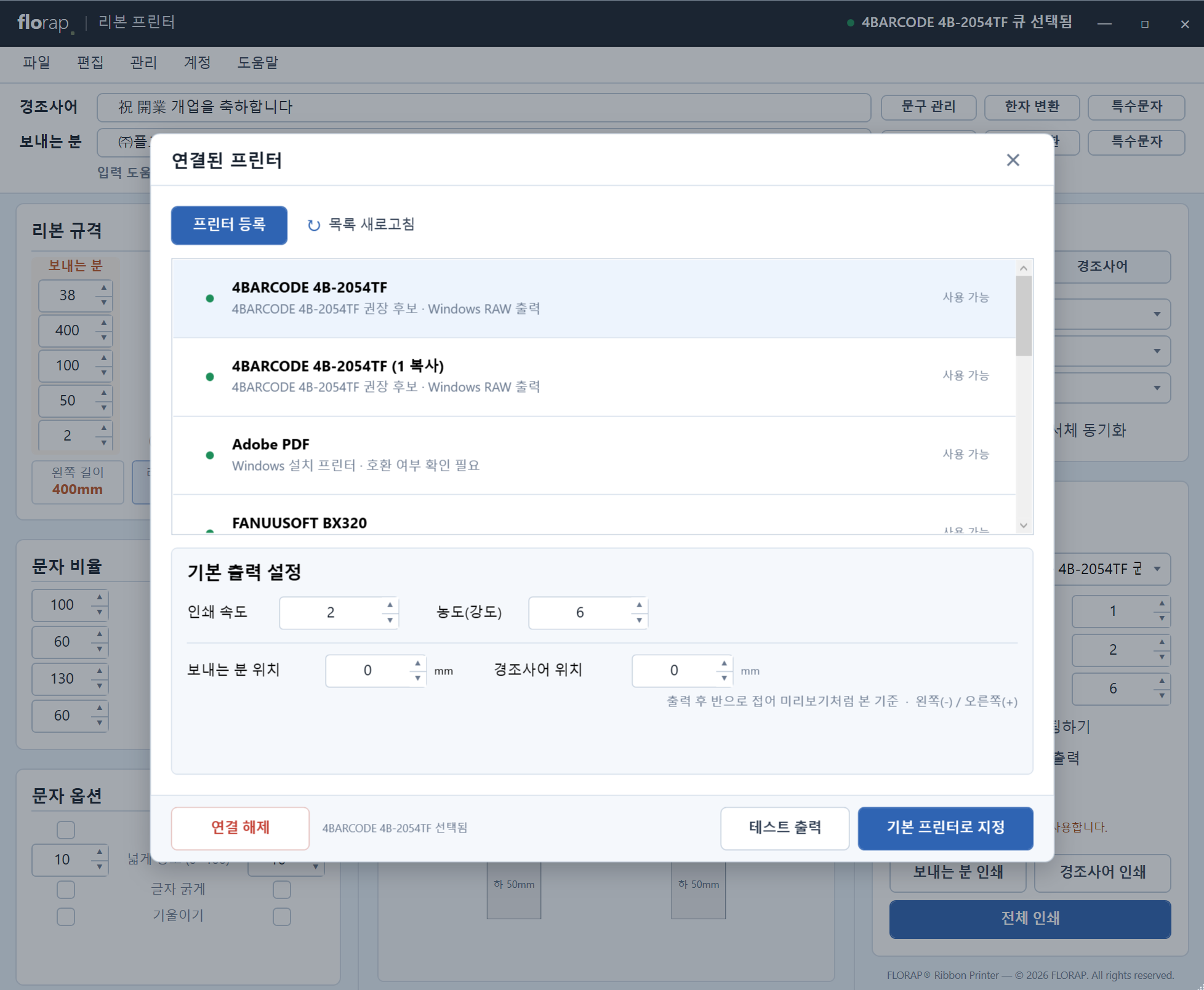
Task: Click 한자 변환 button in 경조사어 row
Action: click(x=1032, y=107)
